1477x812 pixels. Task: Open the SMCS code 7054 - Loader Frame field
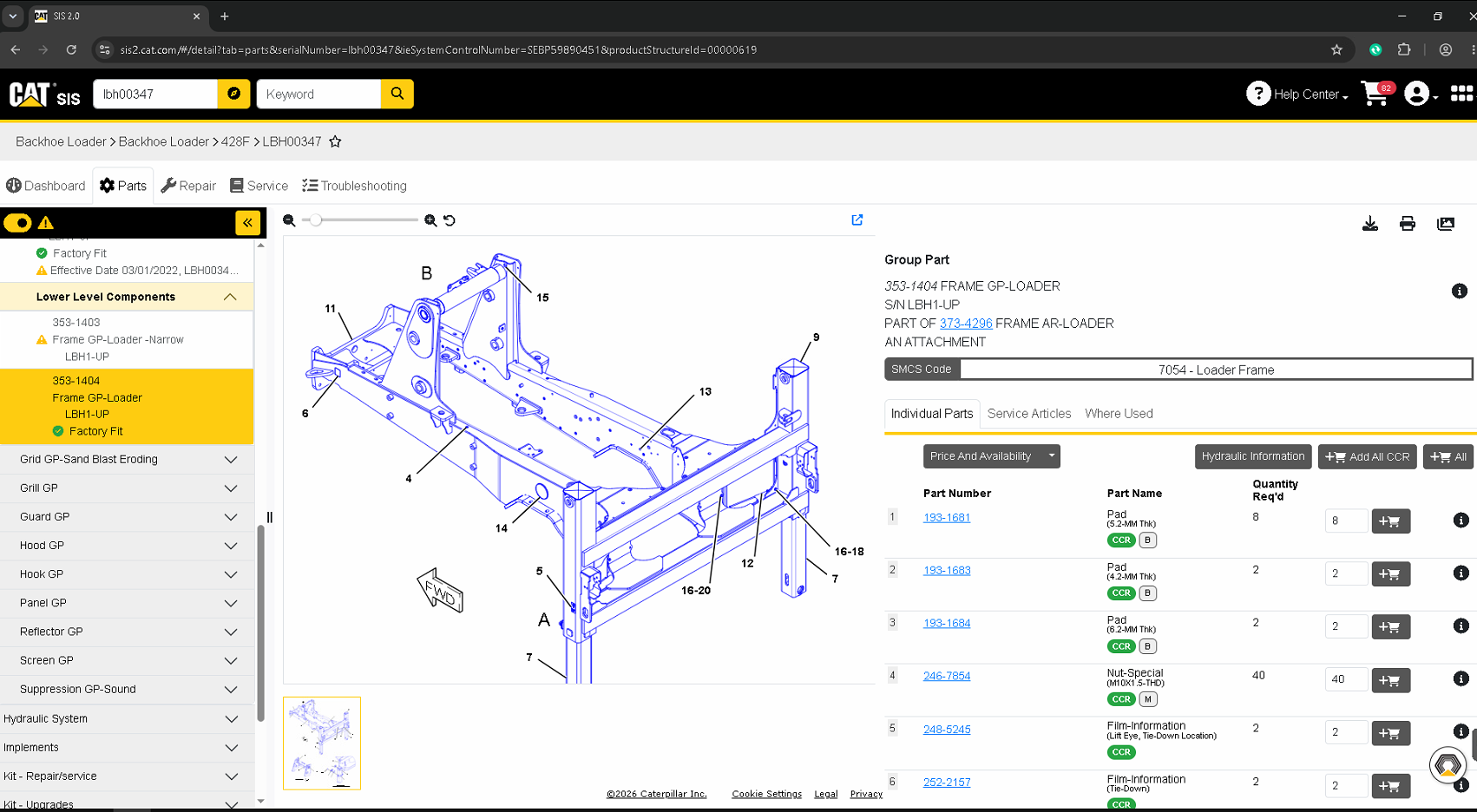pyautogui.click(x=1216, y=370)
